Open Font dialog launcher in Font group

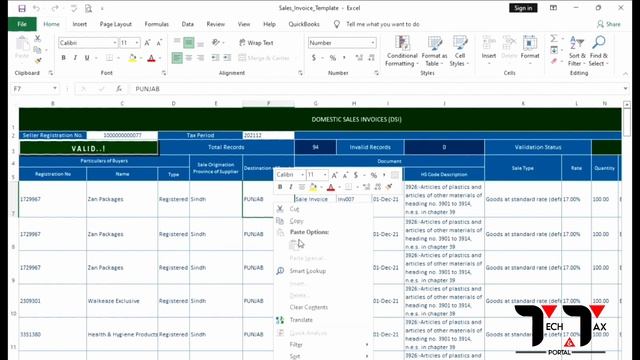coord(164,73)
